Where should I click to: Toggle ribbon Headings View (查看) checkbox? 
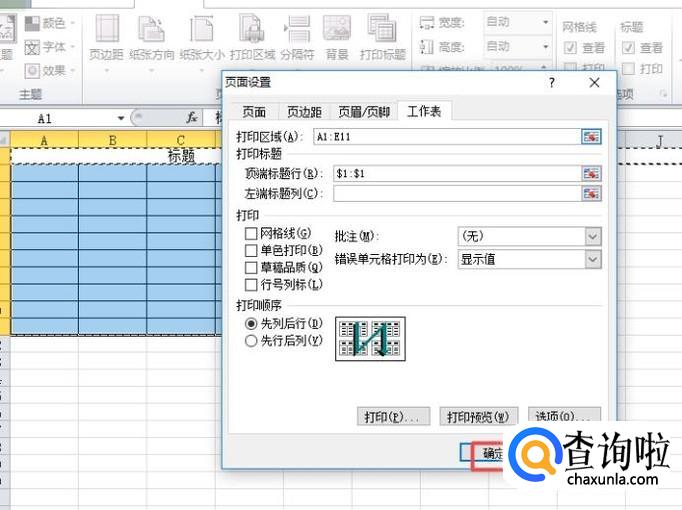coord(628,47)
